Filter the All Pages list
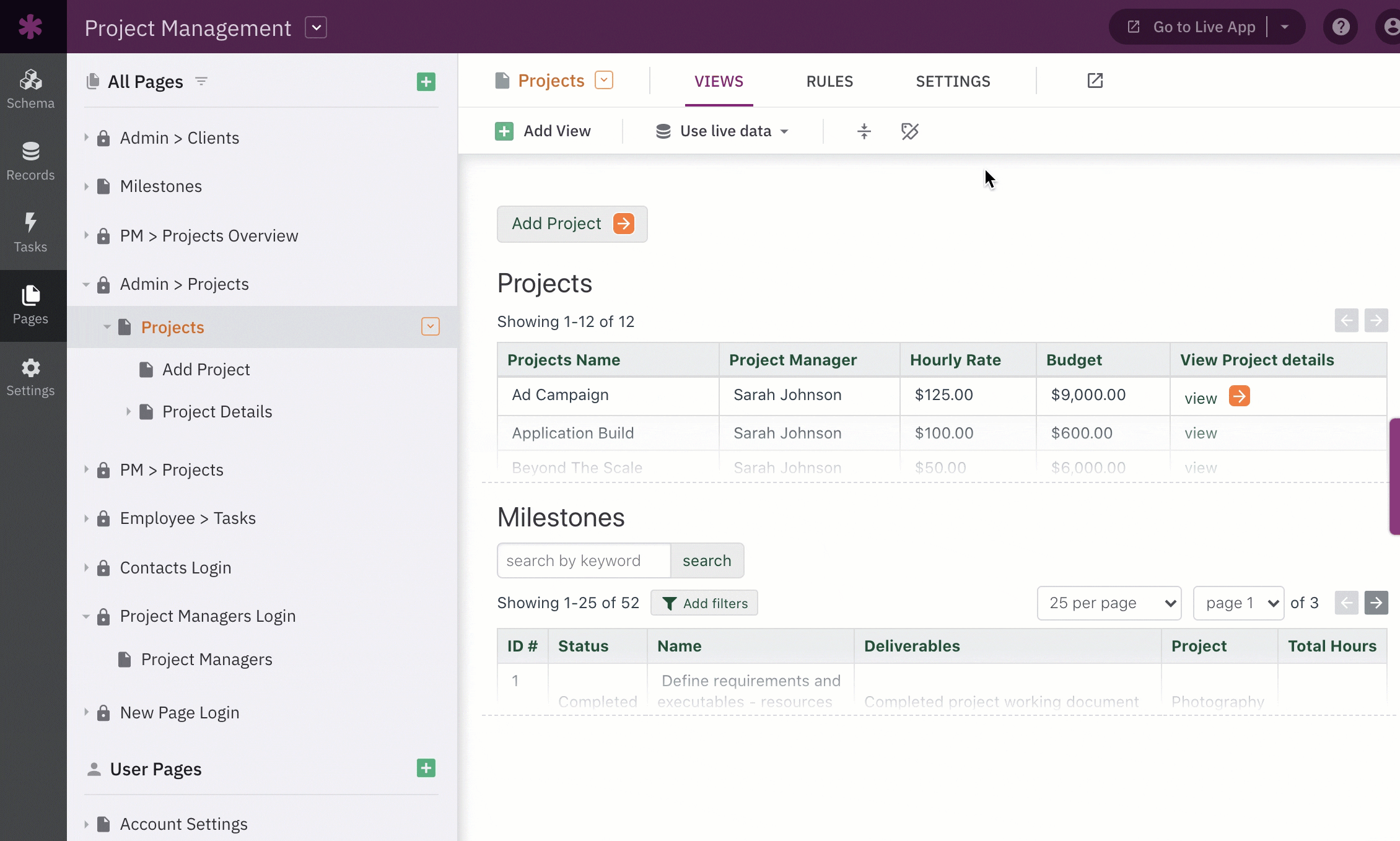1400x841 pixels. click(201, 81)
